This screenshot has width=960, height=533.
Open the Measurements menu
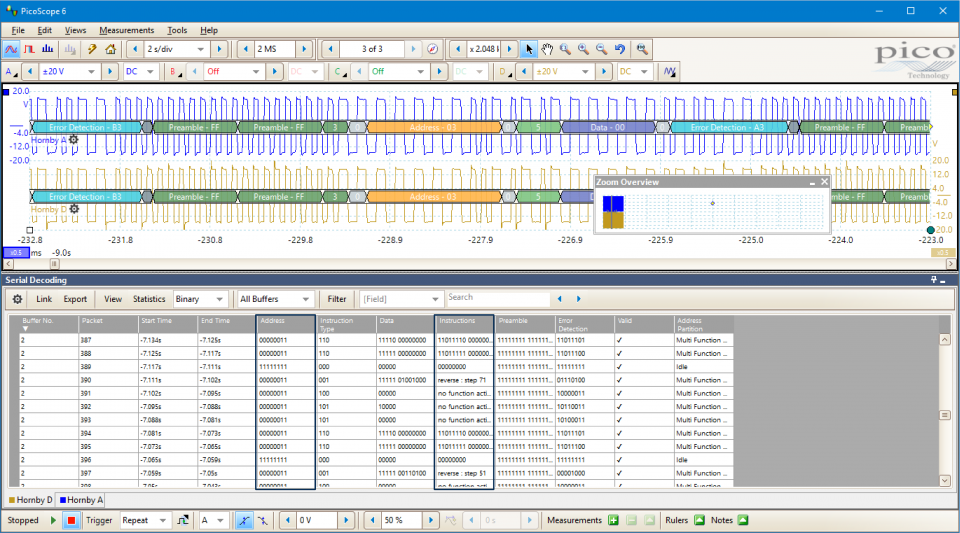coord(127,30)
